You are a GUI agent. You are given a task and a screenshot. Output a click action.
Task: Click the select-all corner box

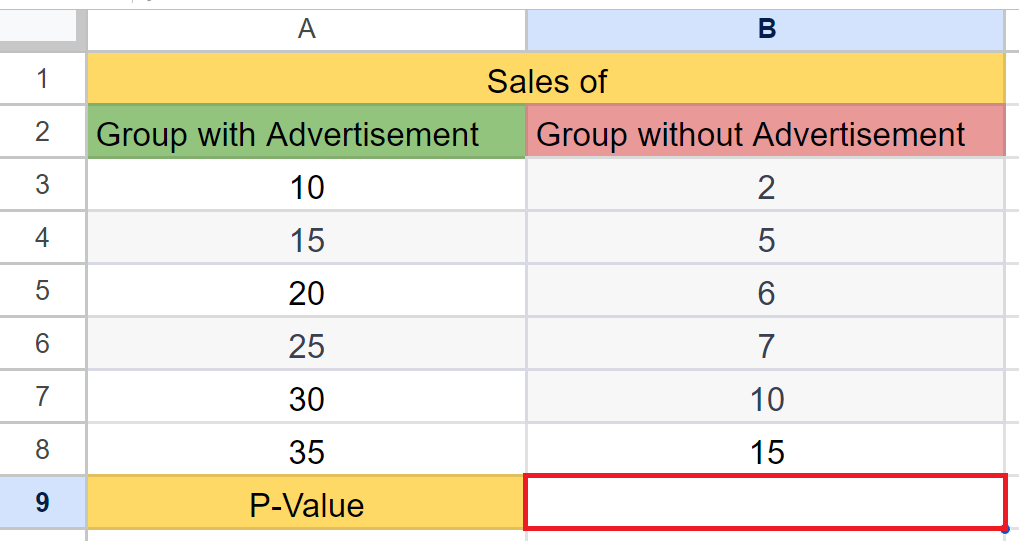[x=43, y=29]
